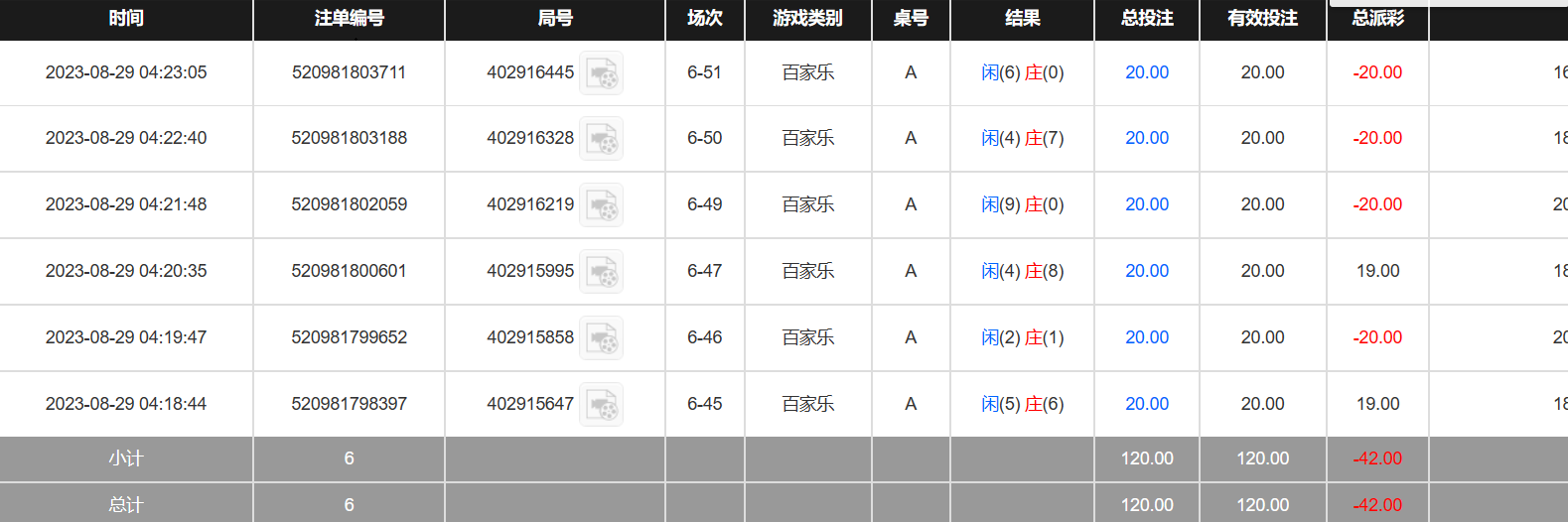Click the 总投注 column header
The width and height of the screenshot is (1568, 522).
[x=1147, y=18]
